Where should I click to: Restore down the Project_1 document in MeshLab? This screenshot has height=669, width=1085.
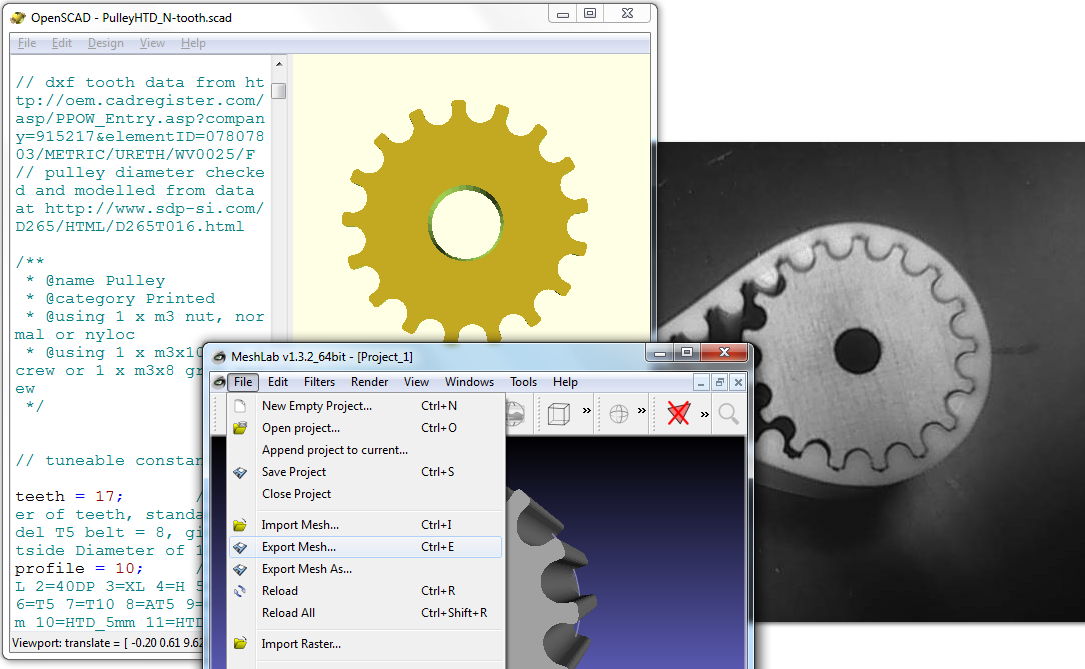click(x=720, y=383)
